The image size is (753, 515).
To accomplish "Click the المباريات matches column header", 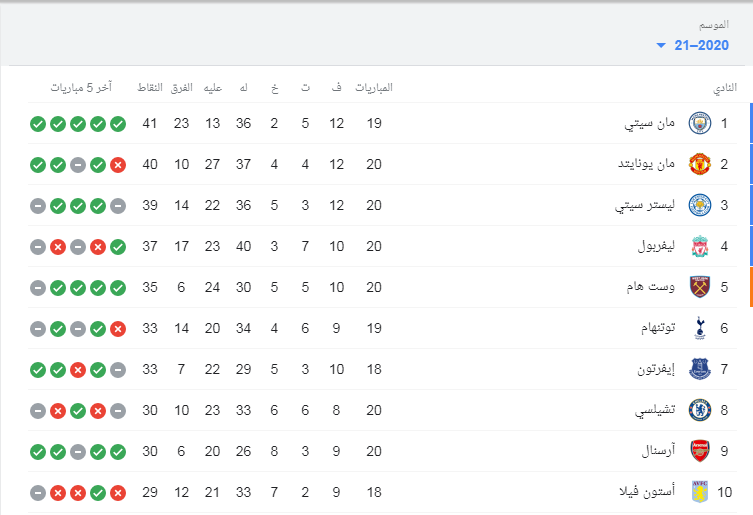I will pos(374,87).
